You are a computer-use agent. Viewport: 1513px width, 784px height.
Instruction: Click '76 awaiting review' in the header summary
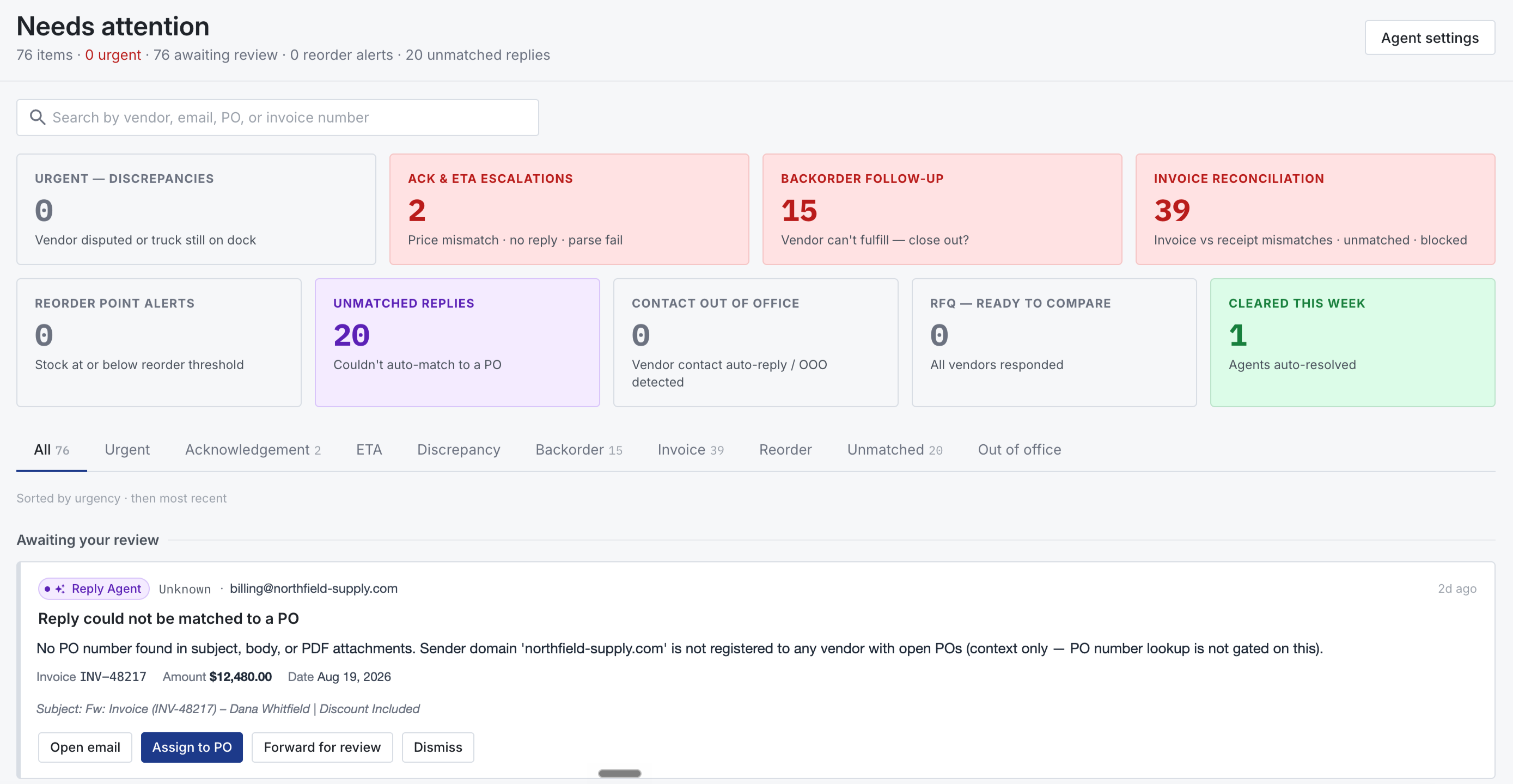click(215, 54)
